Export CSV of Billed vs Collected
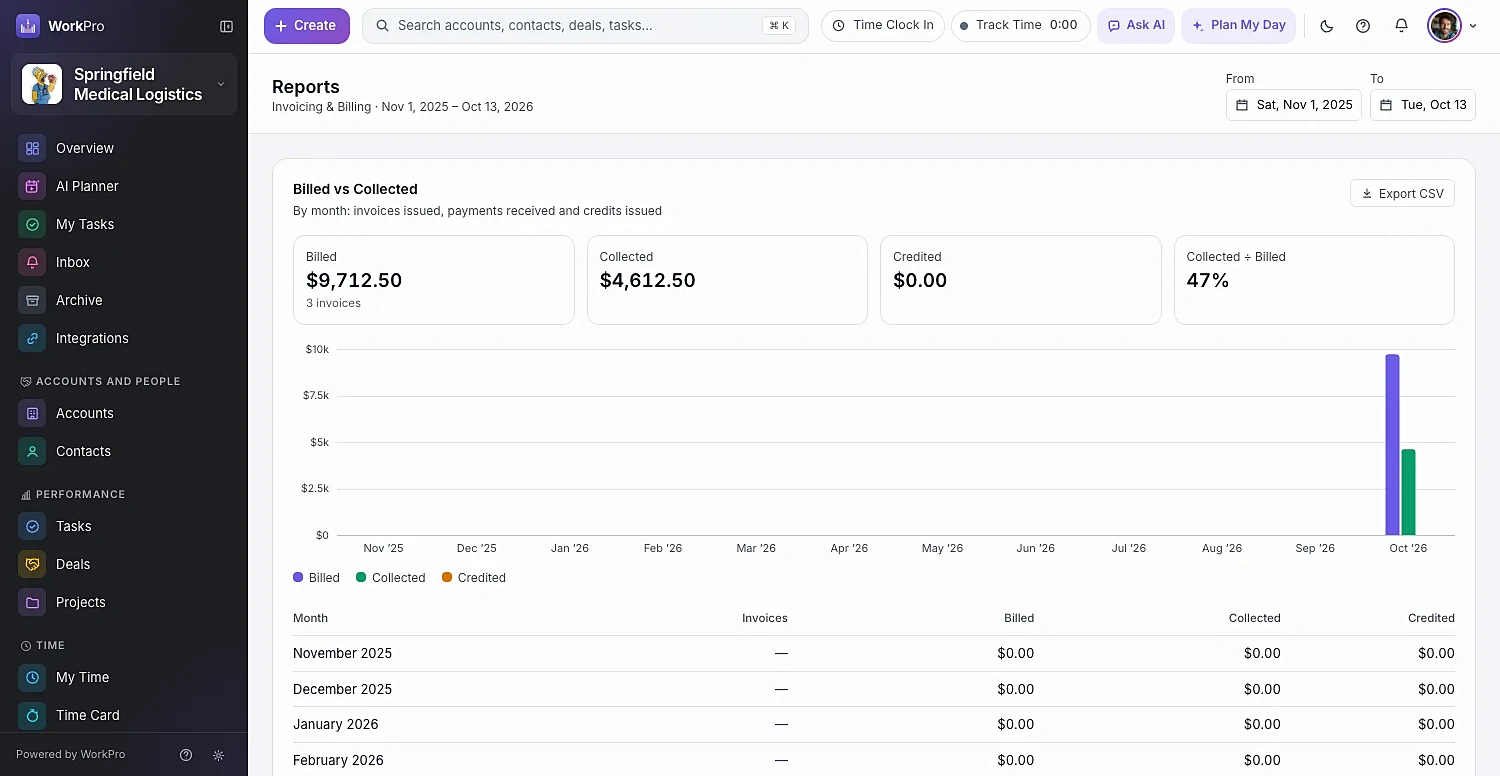The image size is (1500, 776). (1402, 194)
